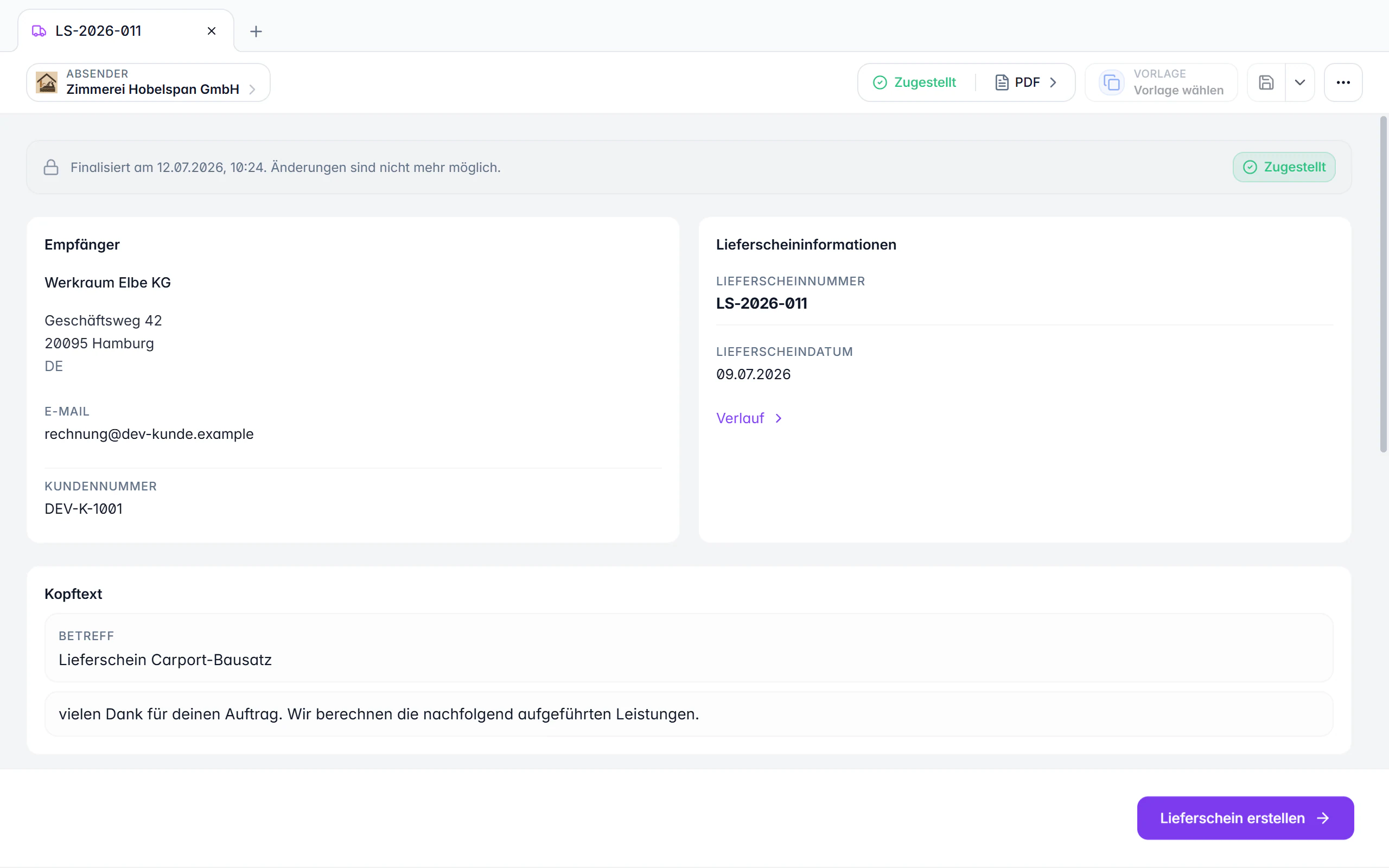Screen dimensions: 1389x868
Task: Click the Zugestellt status in the toolbar
Action: pyautogui.click(x=914, y=82)
